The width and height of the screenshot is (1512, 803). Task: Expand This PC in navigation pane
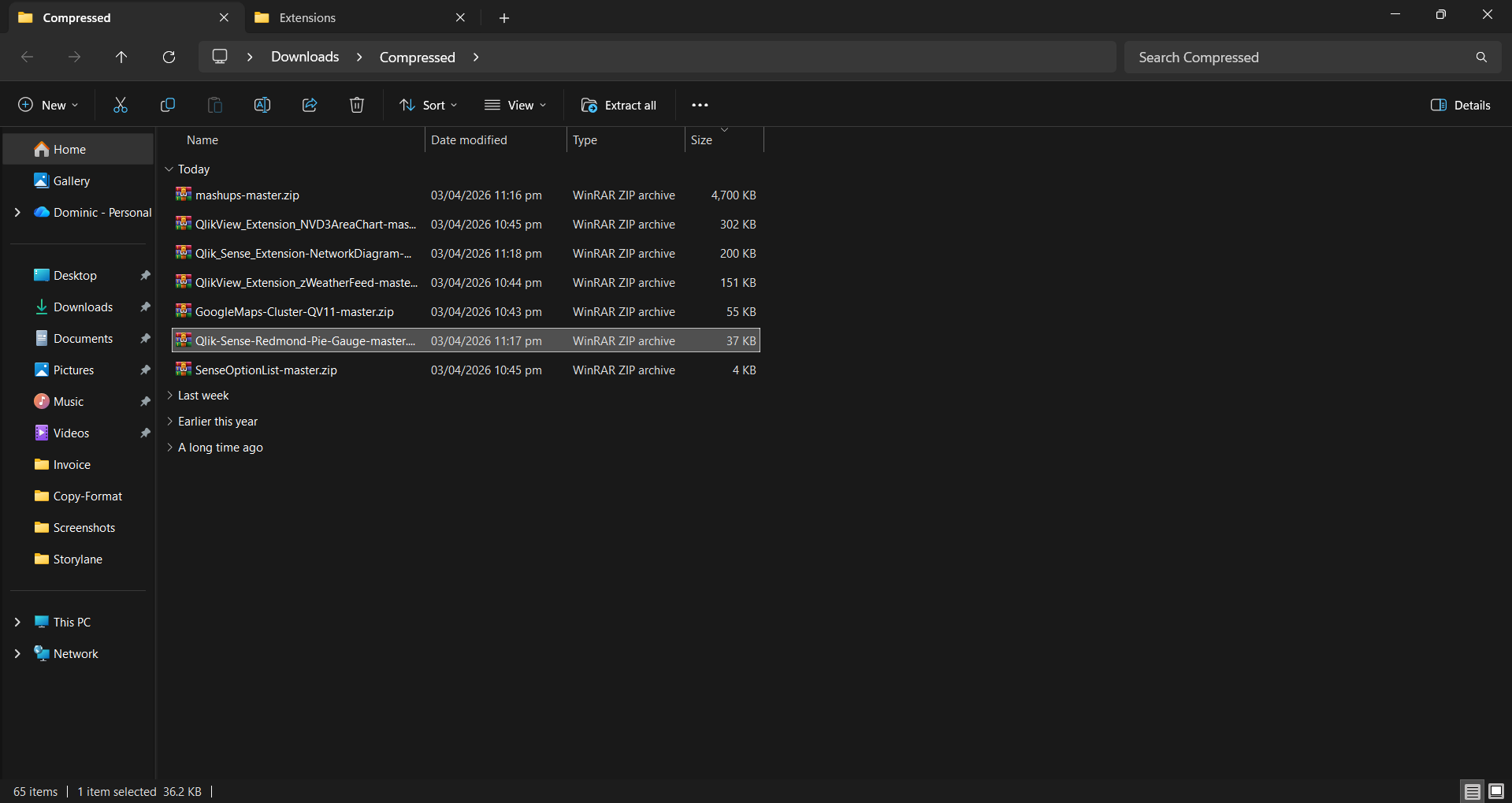[17, 623]
